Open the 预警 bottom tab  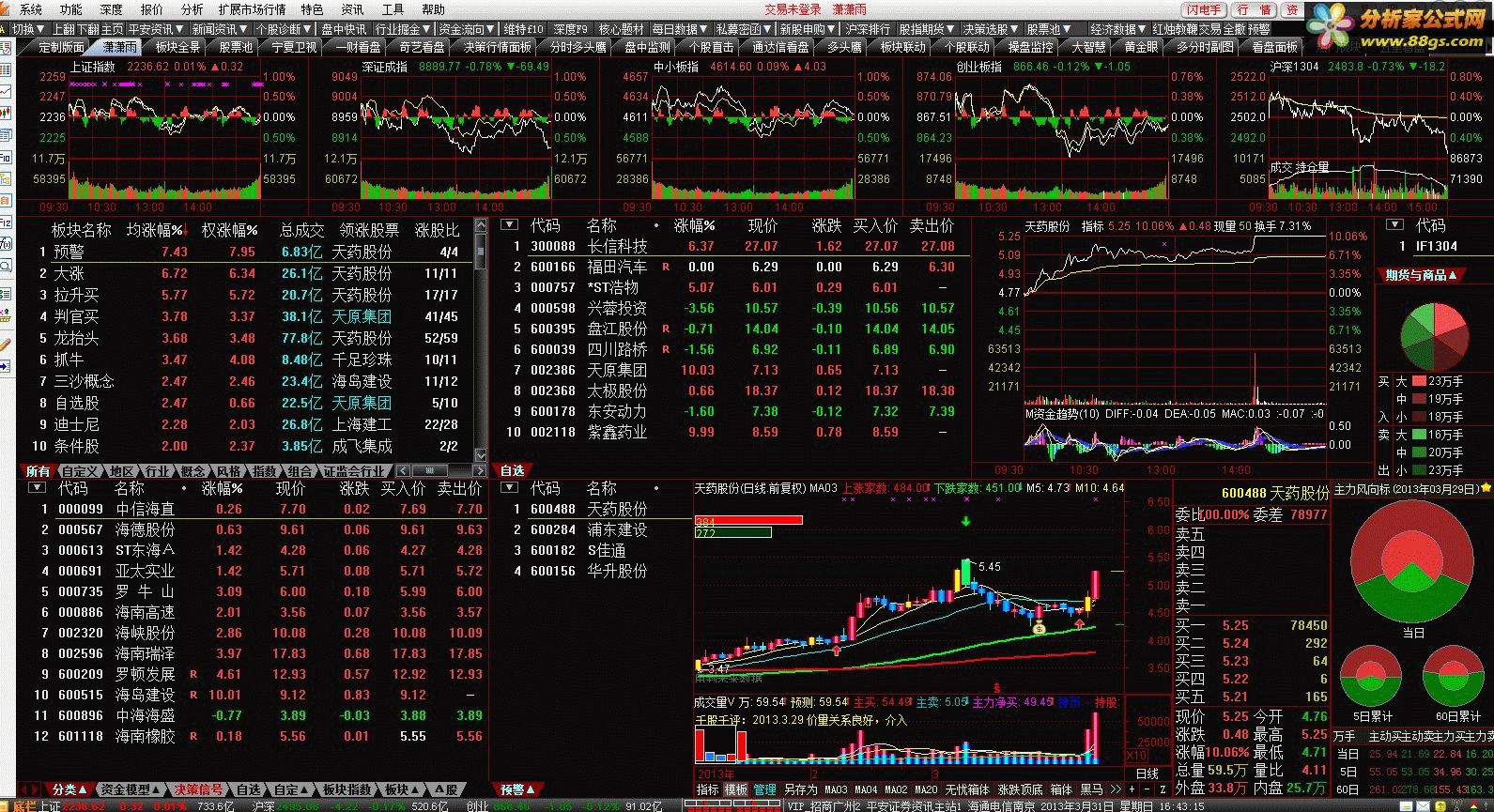pos(517,789)
